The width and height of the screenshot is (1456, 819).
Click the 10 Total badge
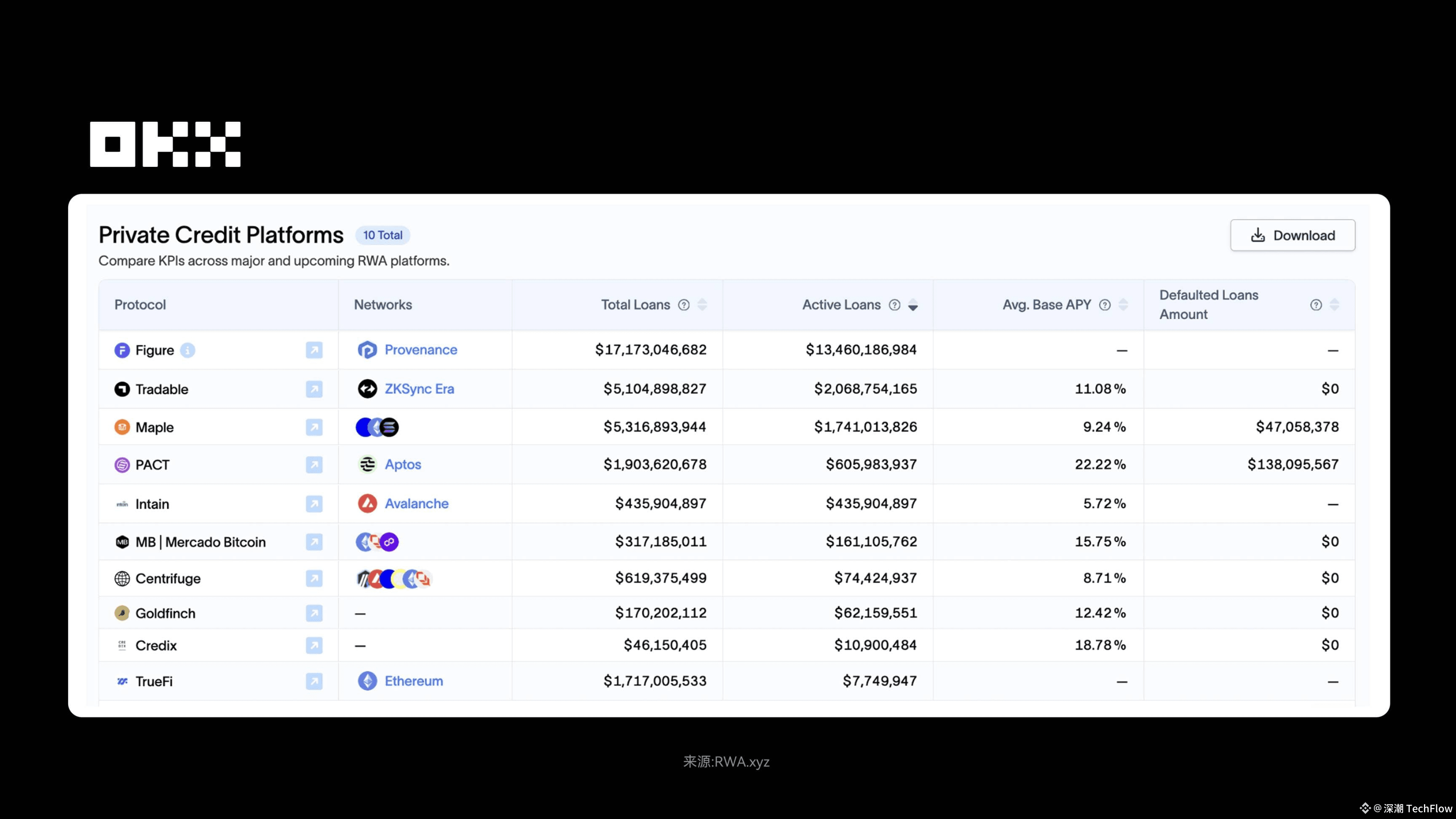(x=383, y=235)
